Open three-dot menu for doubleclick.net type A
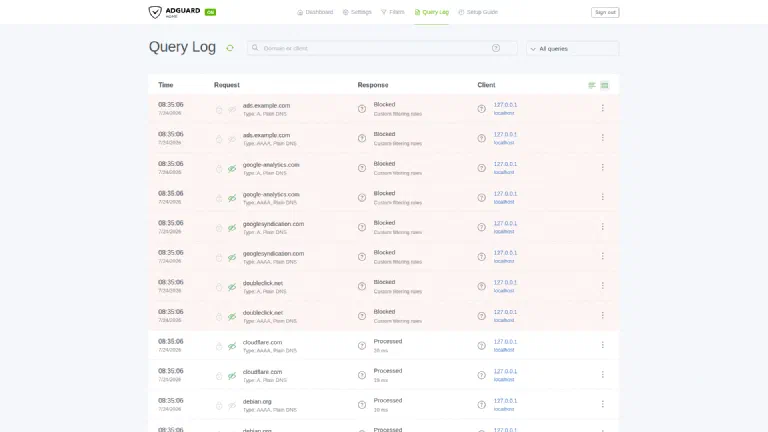The width and height of the screenshot is (768, 432). [602, 286]
